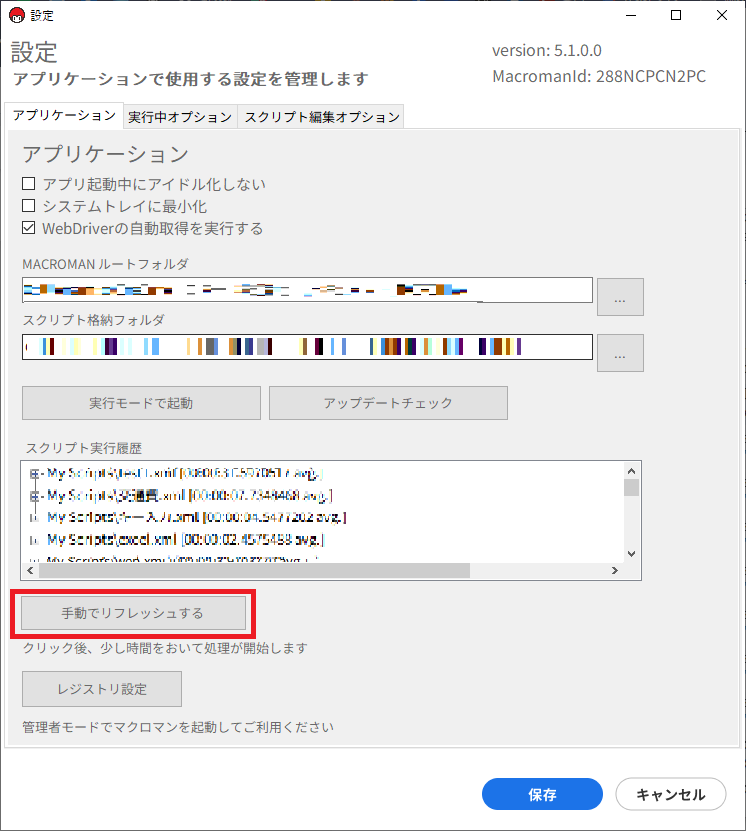Screen dimensions: 746x831
Task: Run アップデートチェック
Action: pyautogui.click(x=388, y=403)
